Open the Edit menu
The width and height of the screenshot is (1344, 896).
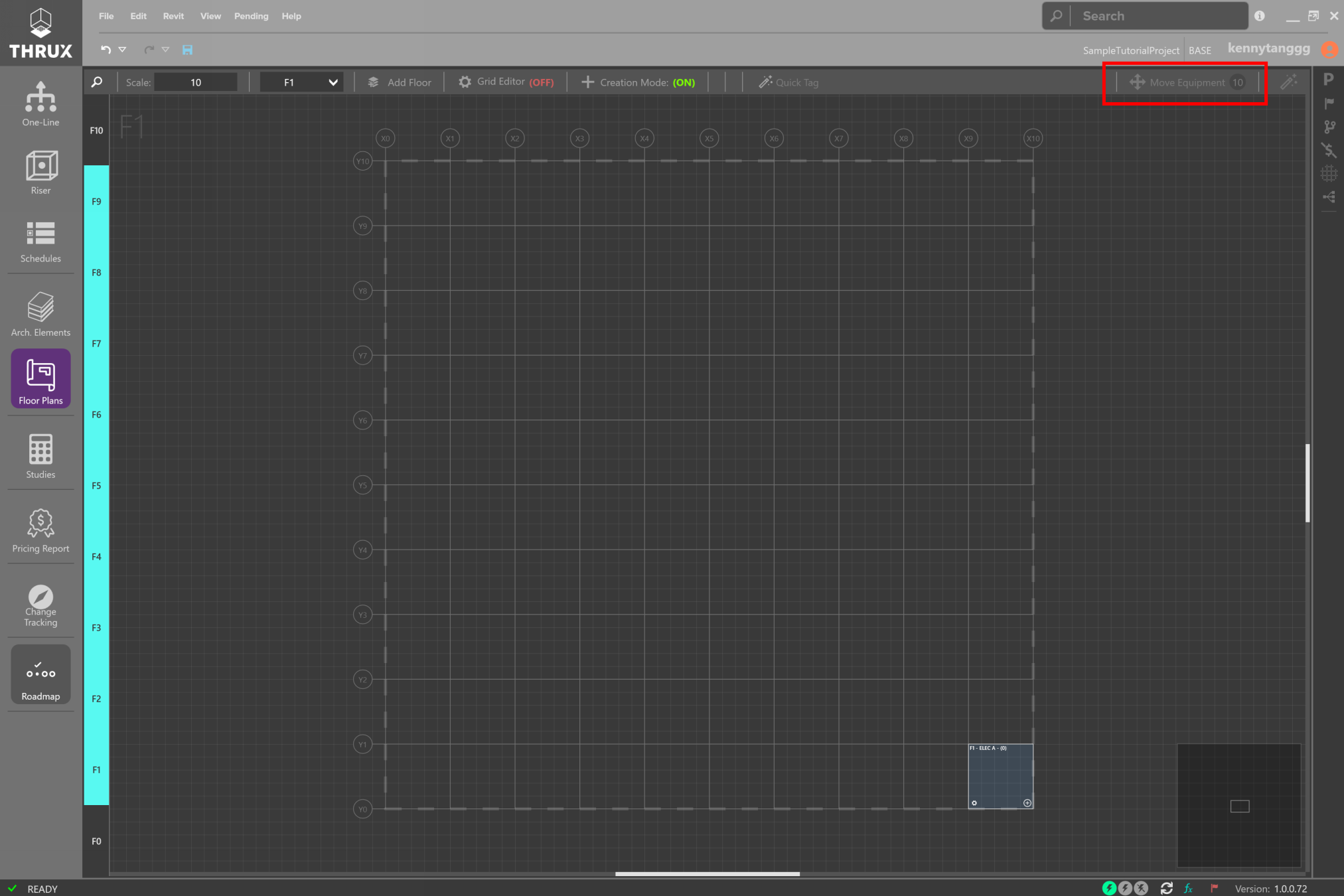coord(138,16)
